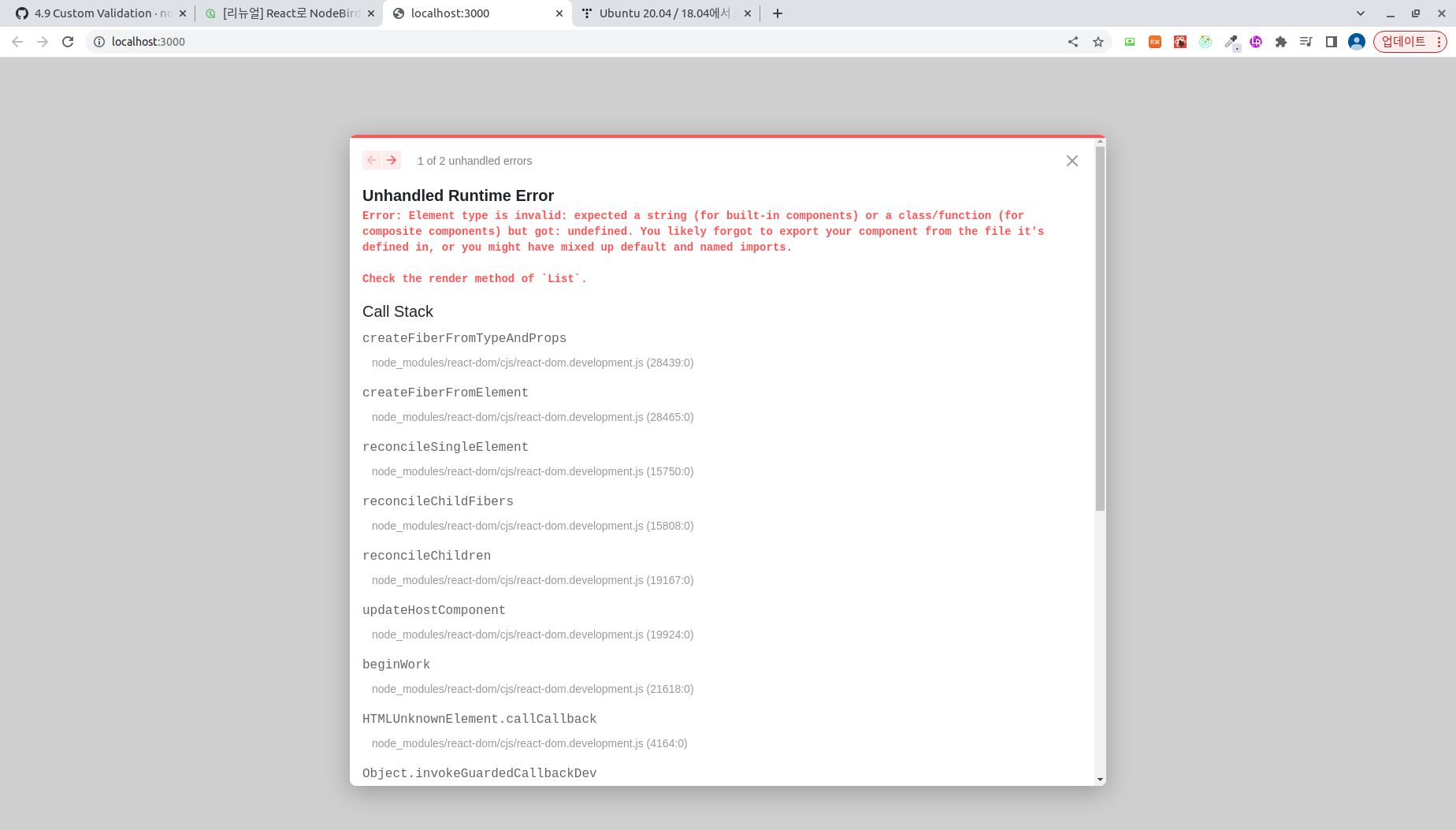The image size is (1456, 830).
Task: Click the Object.invokeGuardedCallbackDev stack frame
Action: [479, 773]
